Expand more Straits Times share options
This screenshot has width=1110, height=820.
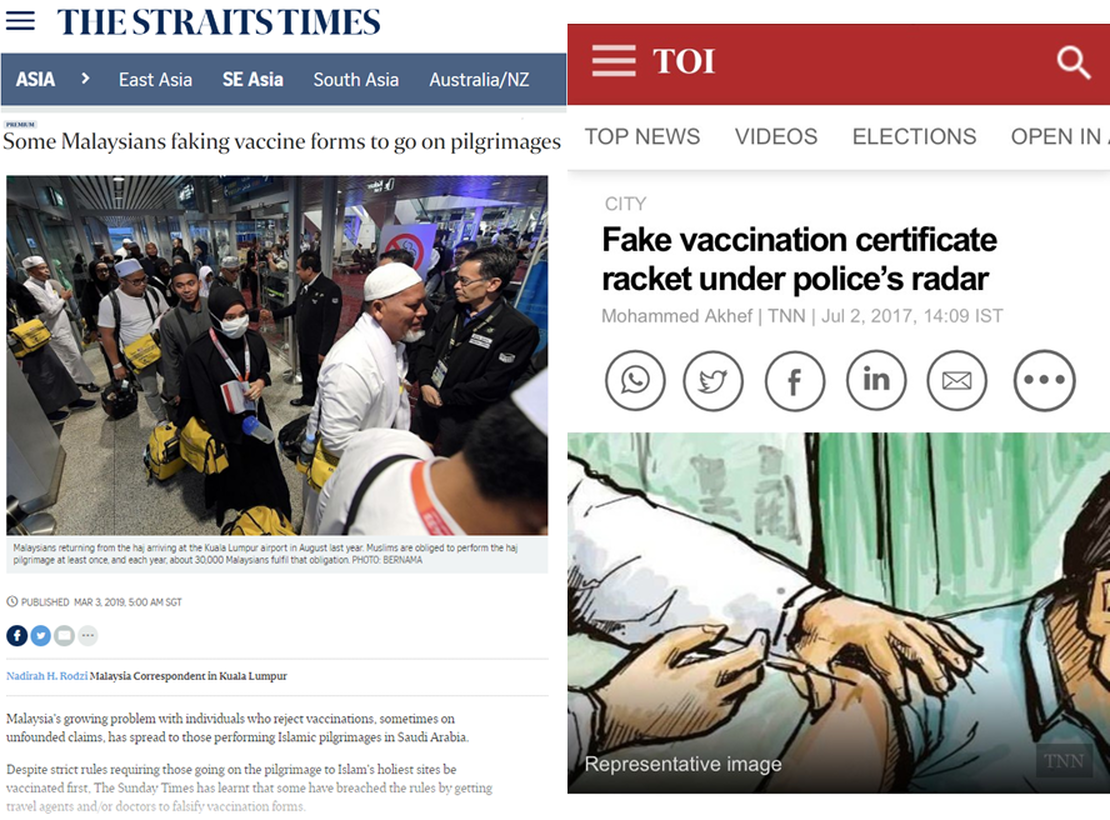point(88,635)
